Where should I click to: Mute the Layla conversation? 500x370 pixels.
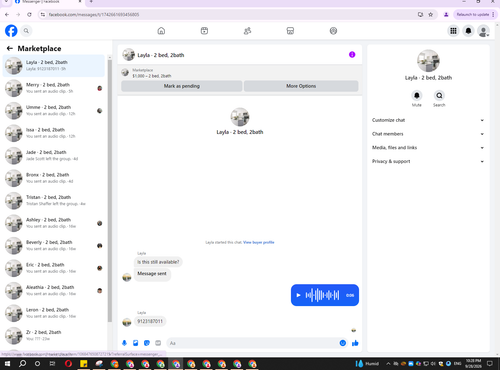[x=417, y=96]
